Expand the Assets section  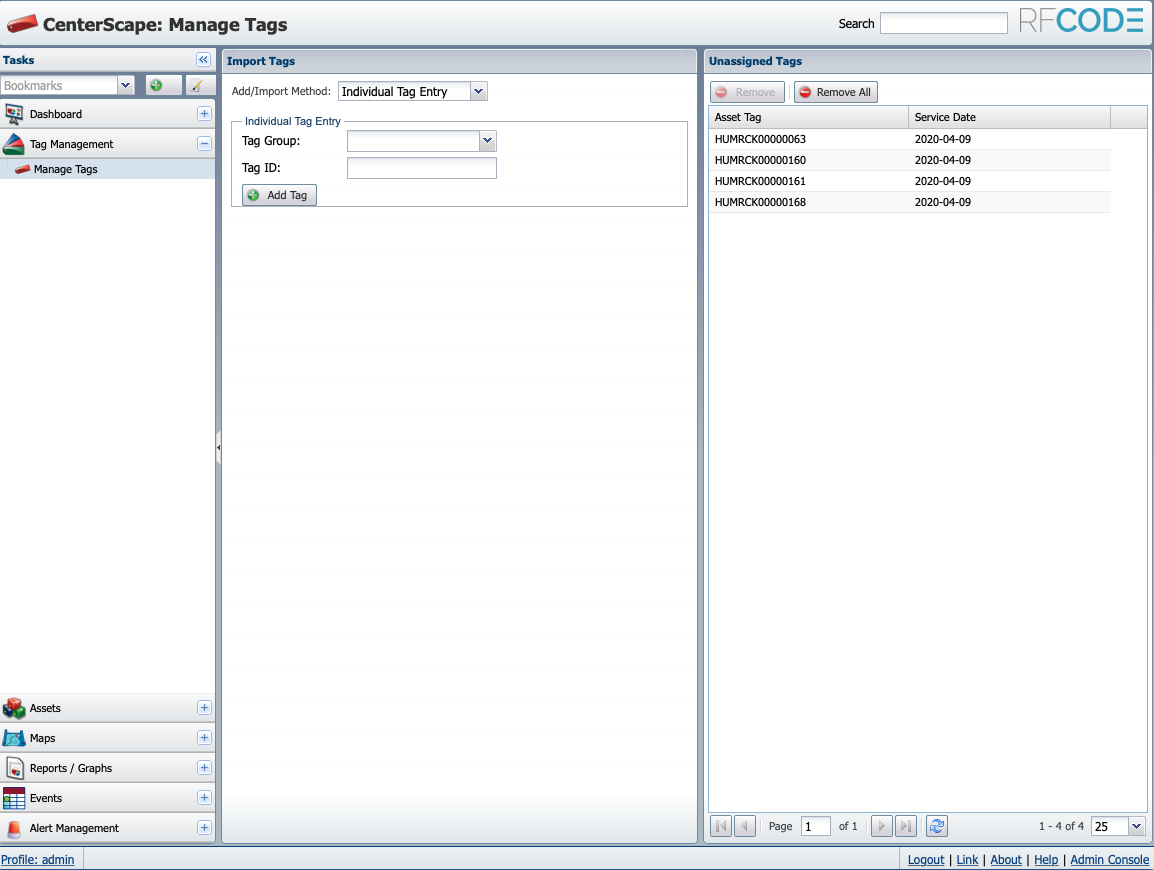205,707
